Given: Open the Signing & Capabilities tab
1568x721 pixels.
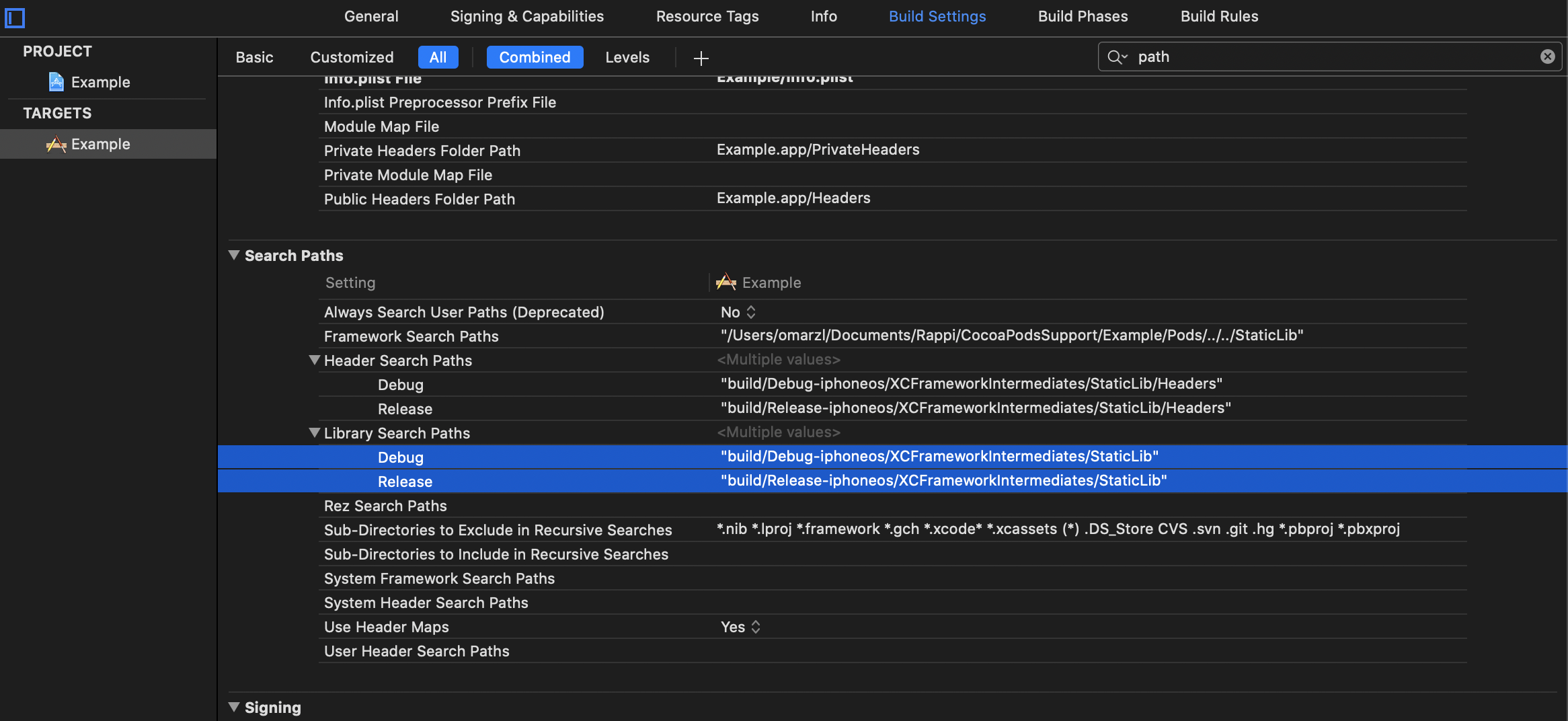Looking at the screenshot, I should 527,16.
